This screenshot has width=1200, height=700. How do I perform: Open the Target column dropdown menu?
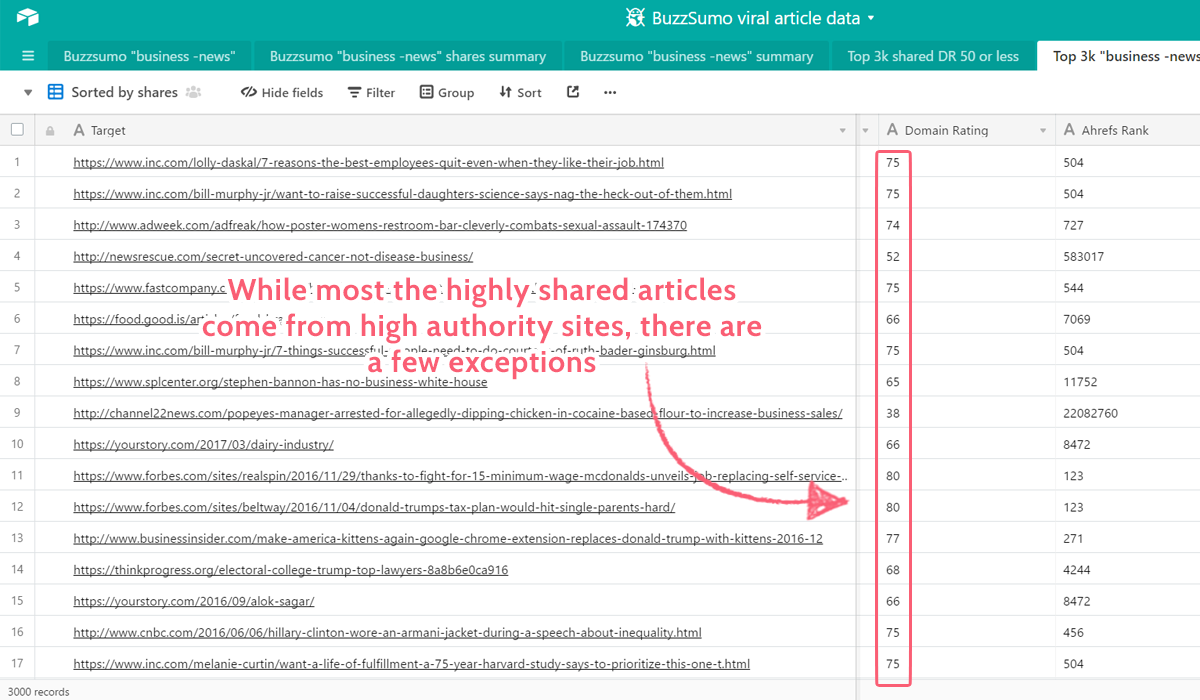point(843,131)
